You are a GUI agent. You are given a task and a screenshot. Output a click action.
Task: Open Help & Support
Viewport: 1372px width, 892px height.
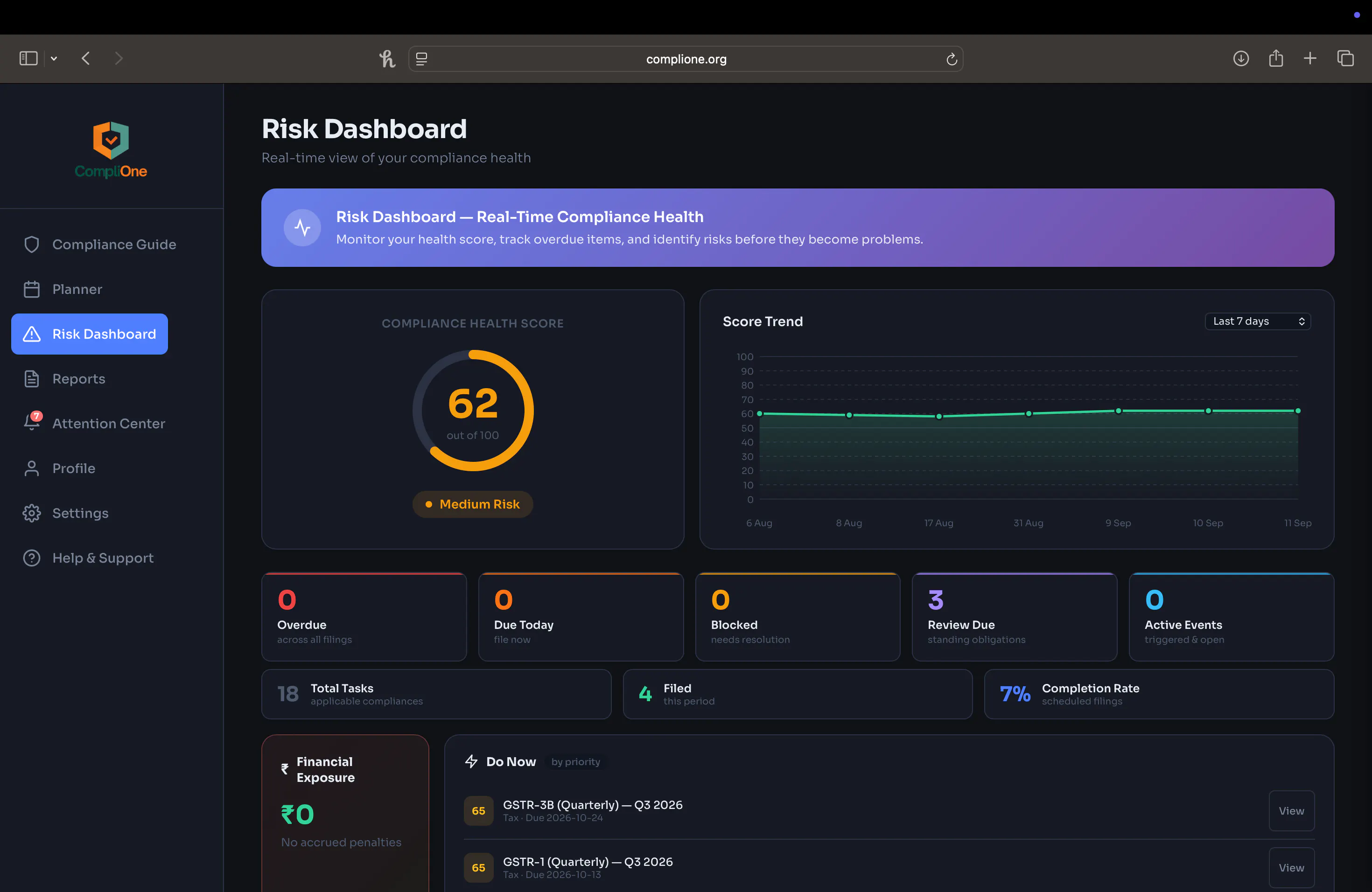point(88,558)
